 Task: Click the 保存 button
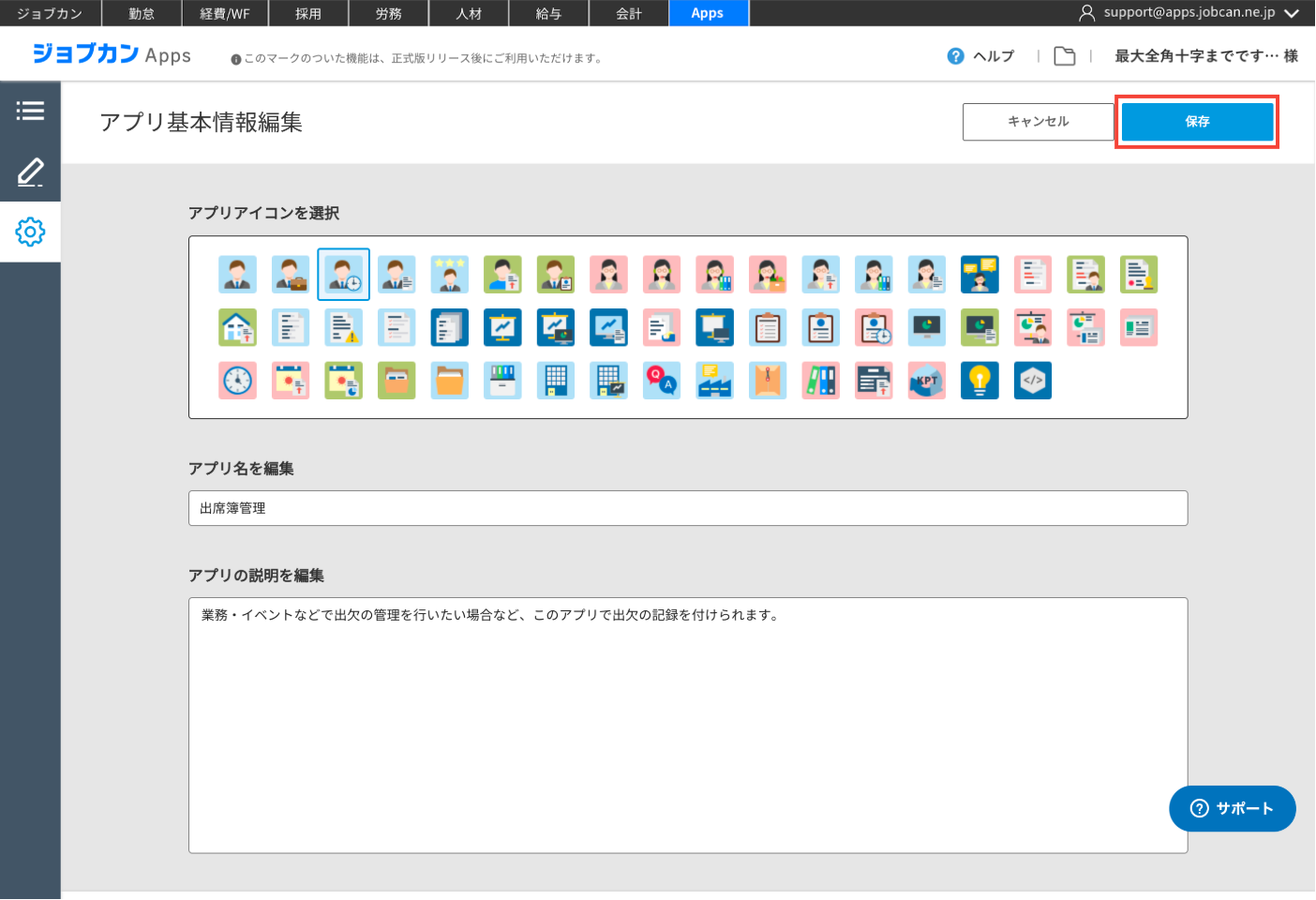click(1197, 122)
